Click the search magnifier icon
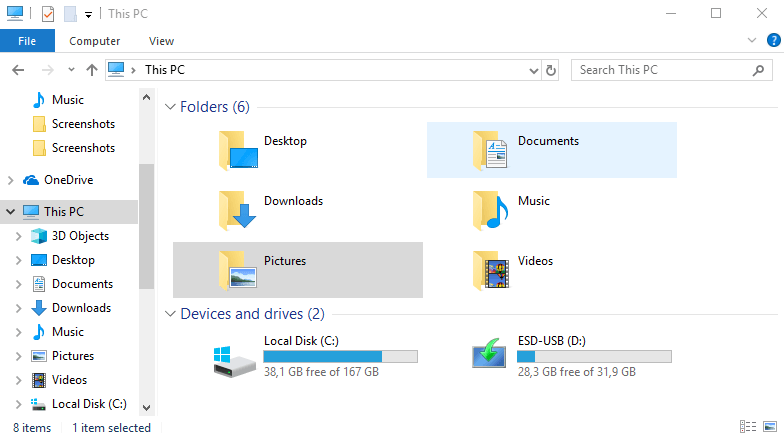 (x=758, y=70)
